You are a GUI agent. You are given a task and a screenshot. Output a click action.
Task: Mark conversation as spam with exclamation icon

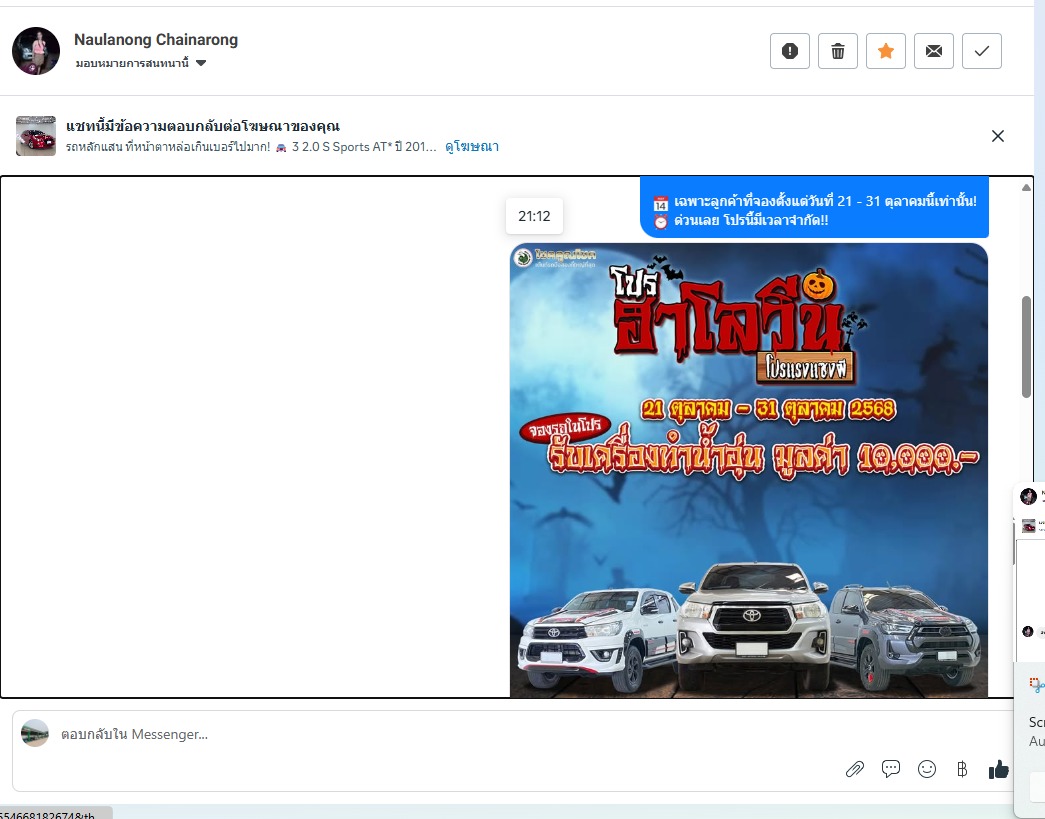click(x=789, y=51)
